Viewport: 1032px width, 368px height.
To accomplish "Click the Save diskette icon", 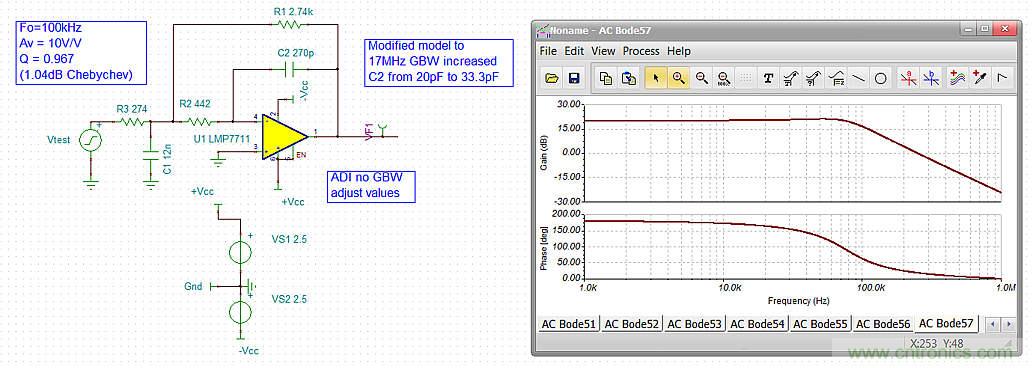I will [574, 78].
